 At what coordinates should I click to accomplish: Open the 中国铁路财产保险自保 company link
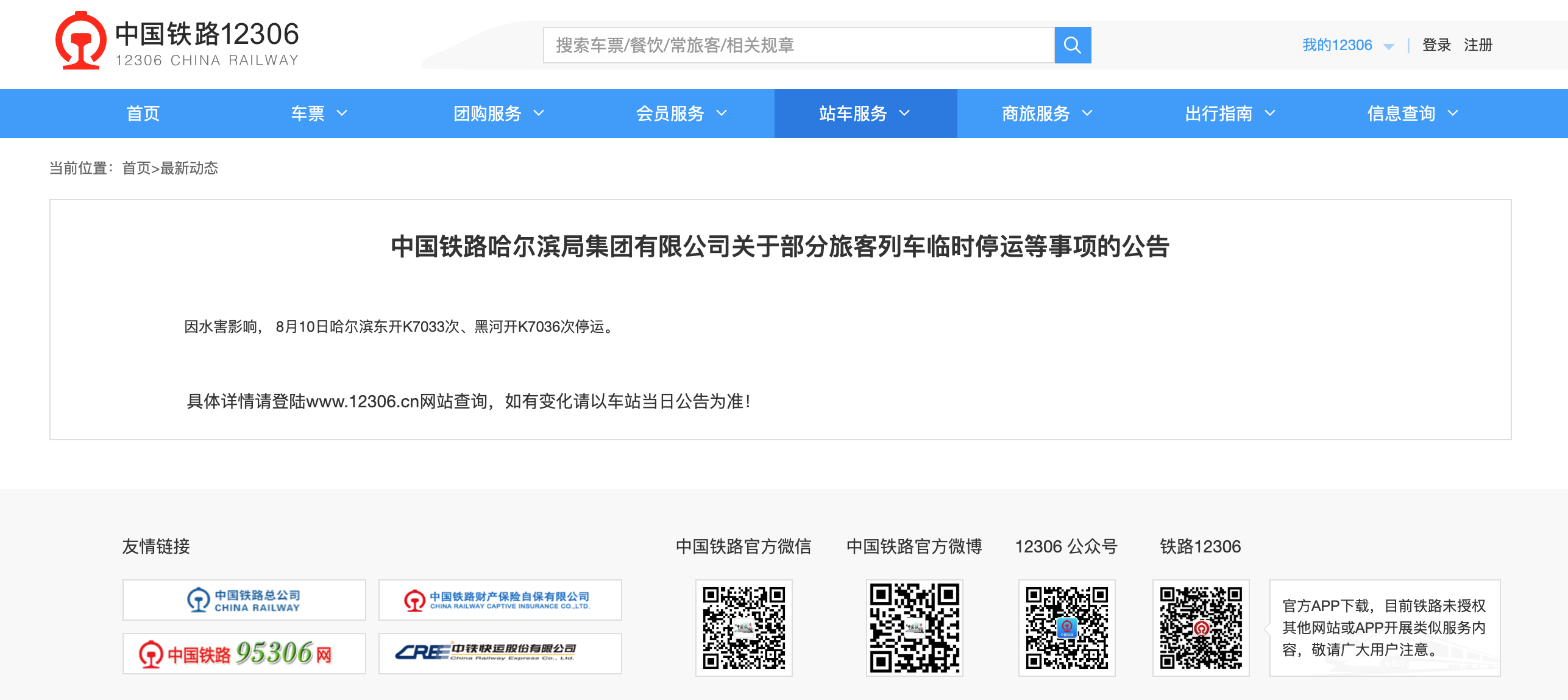[500, 600]
